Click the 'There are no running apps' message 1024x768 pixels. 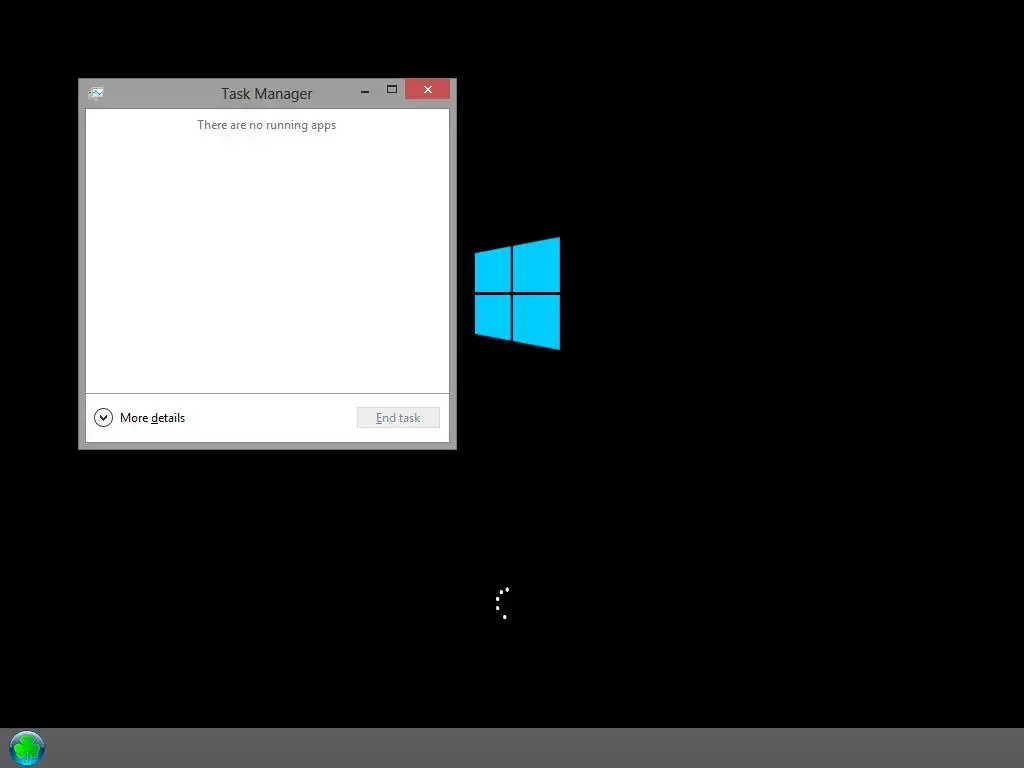click(266, 125)
